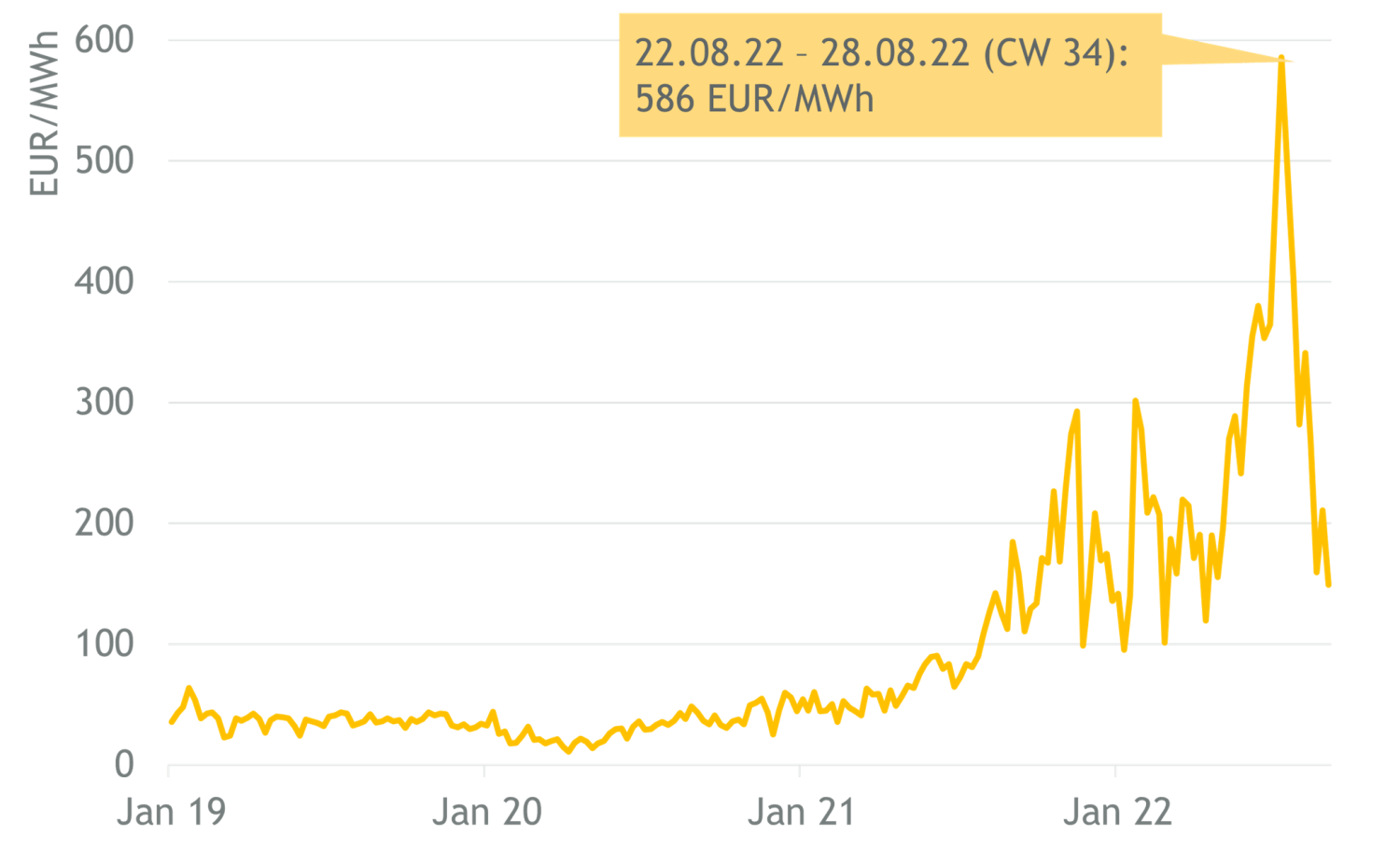Click the 'Jan 21' x-axis label

click(x=802, y=812)
